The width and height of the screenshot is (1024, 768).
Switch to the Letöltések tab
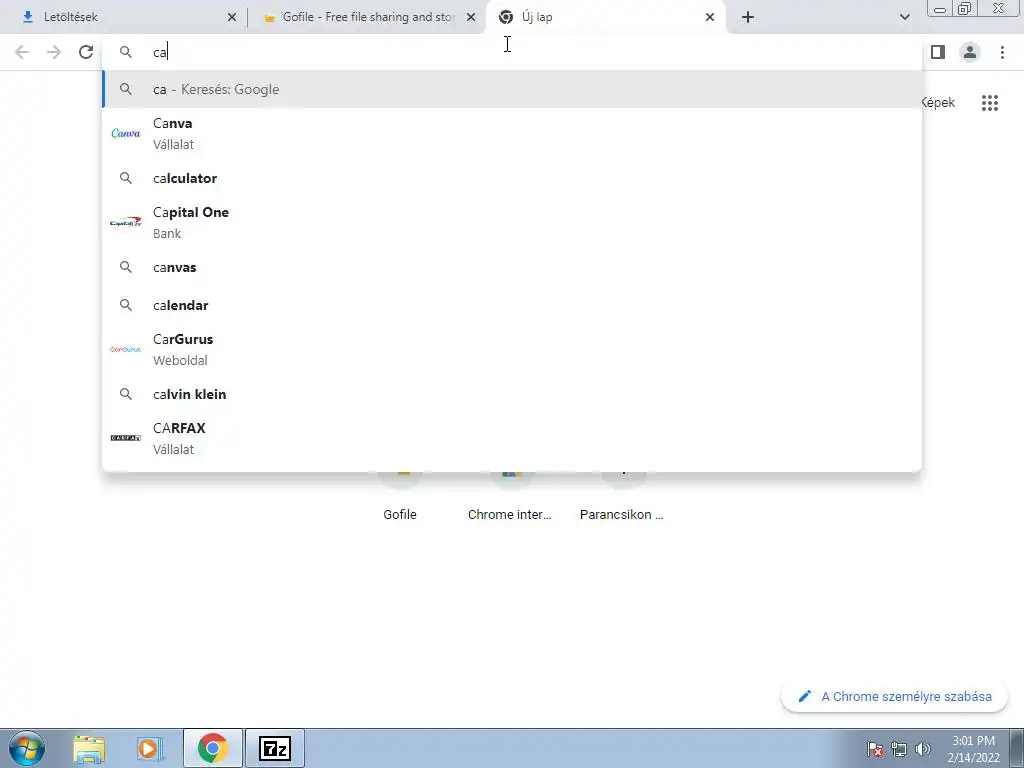click(122, 17)
